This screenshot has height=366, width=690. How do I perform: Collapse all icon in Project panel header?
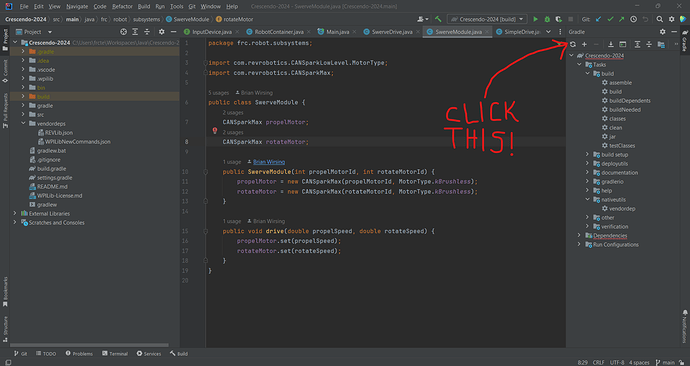[x=147, y=32]
